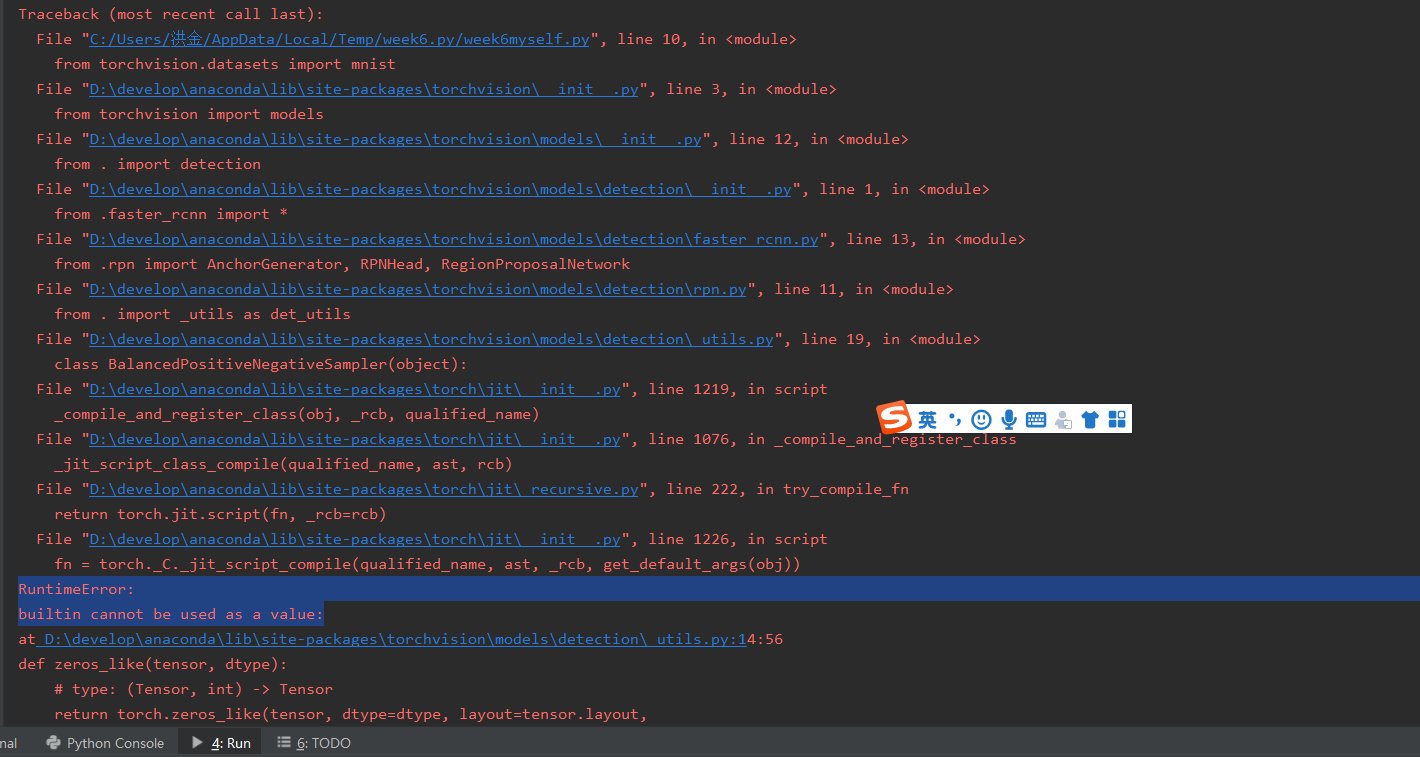
Task: Click the Sogou input method S logo
Action: 894,418
